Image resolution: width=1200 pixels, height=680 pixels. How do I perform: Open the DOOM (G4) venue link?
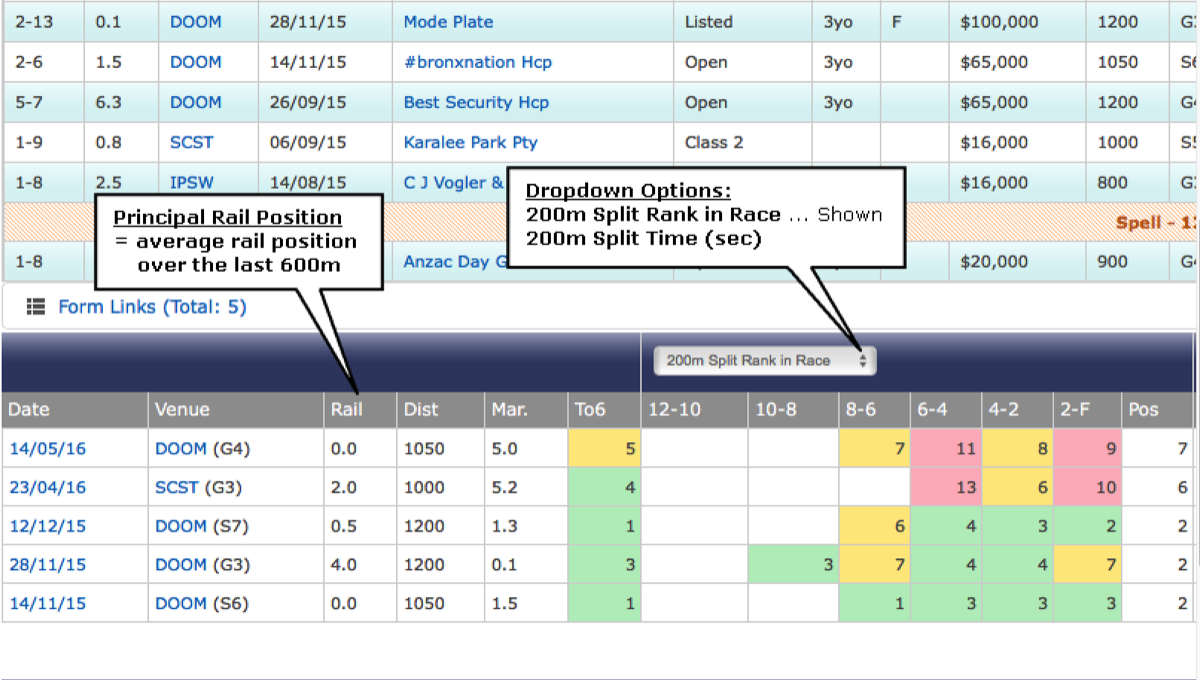181,449
